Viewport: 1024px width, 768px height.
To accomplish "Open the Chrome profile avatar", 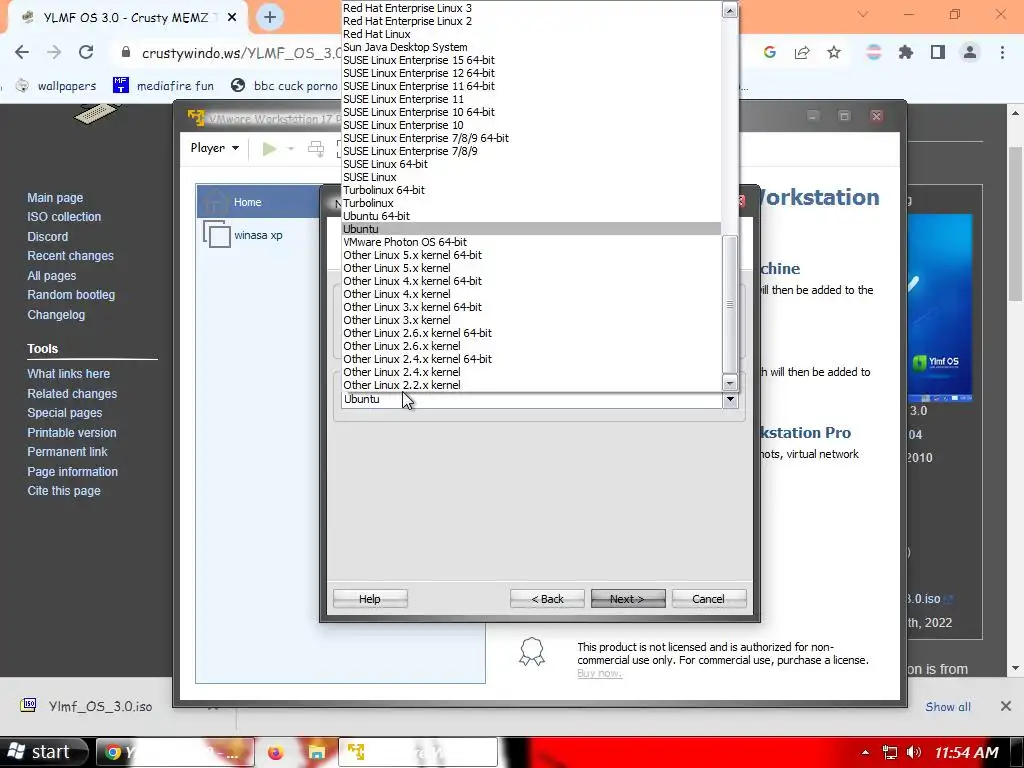I will pyautogui.click(x=970, y=53).
